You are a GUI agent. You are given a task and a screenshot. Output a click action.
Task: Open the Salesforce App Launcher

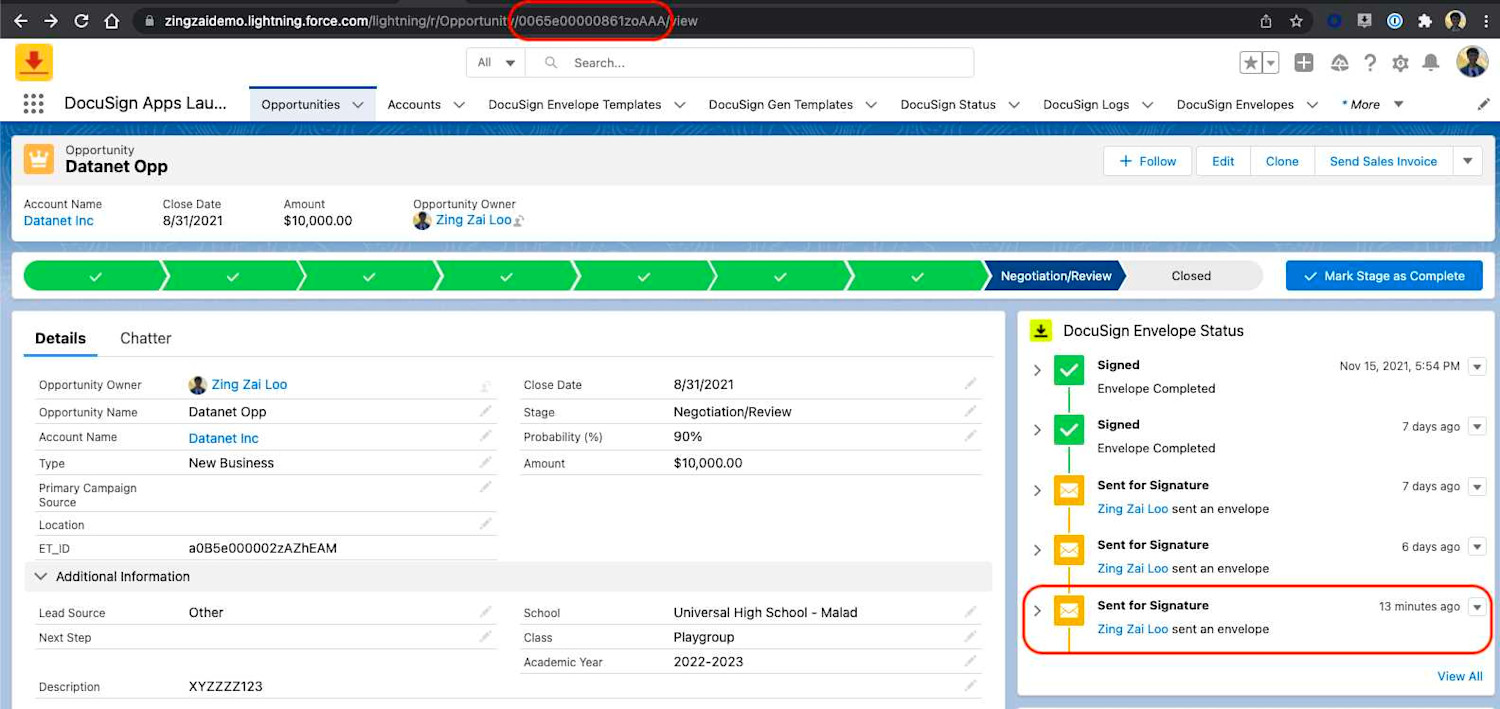pyautogui.click(x=34, y=103)
